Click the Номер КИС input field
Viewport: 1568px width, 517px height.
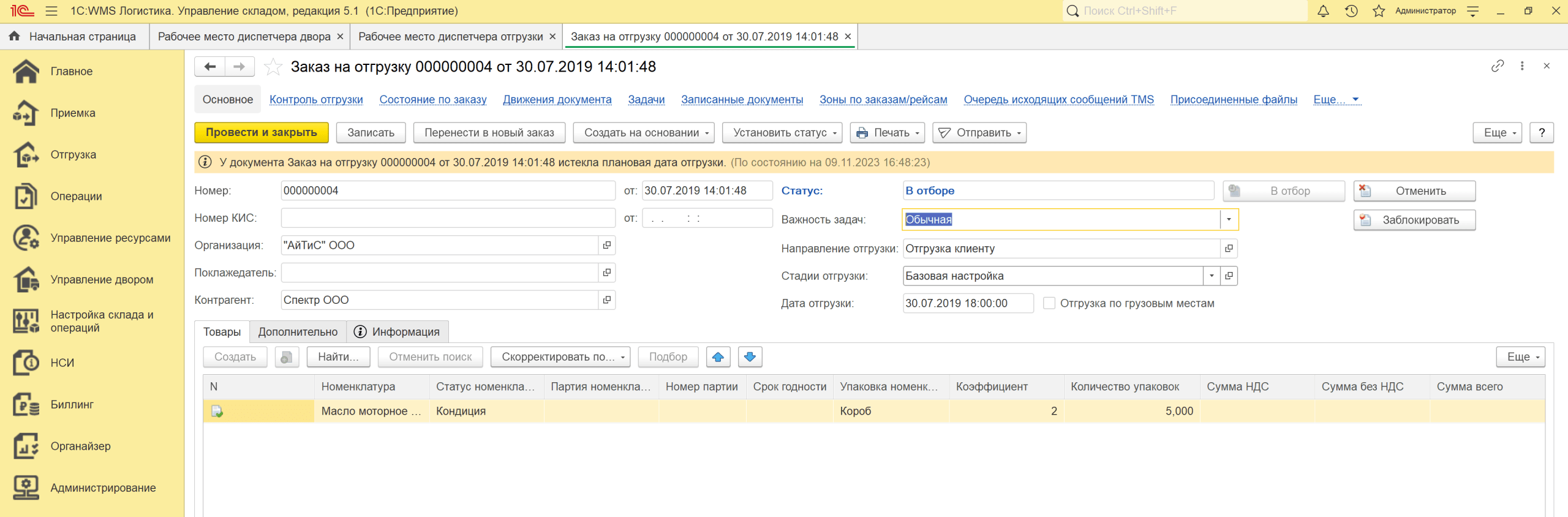pos(447,218)
